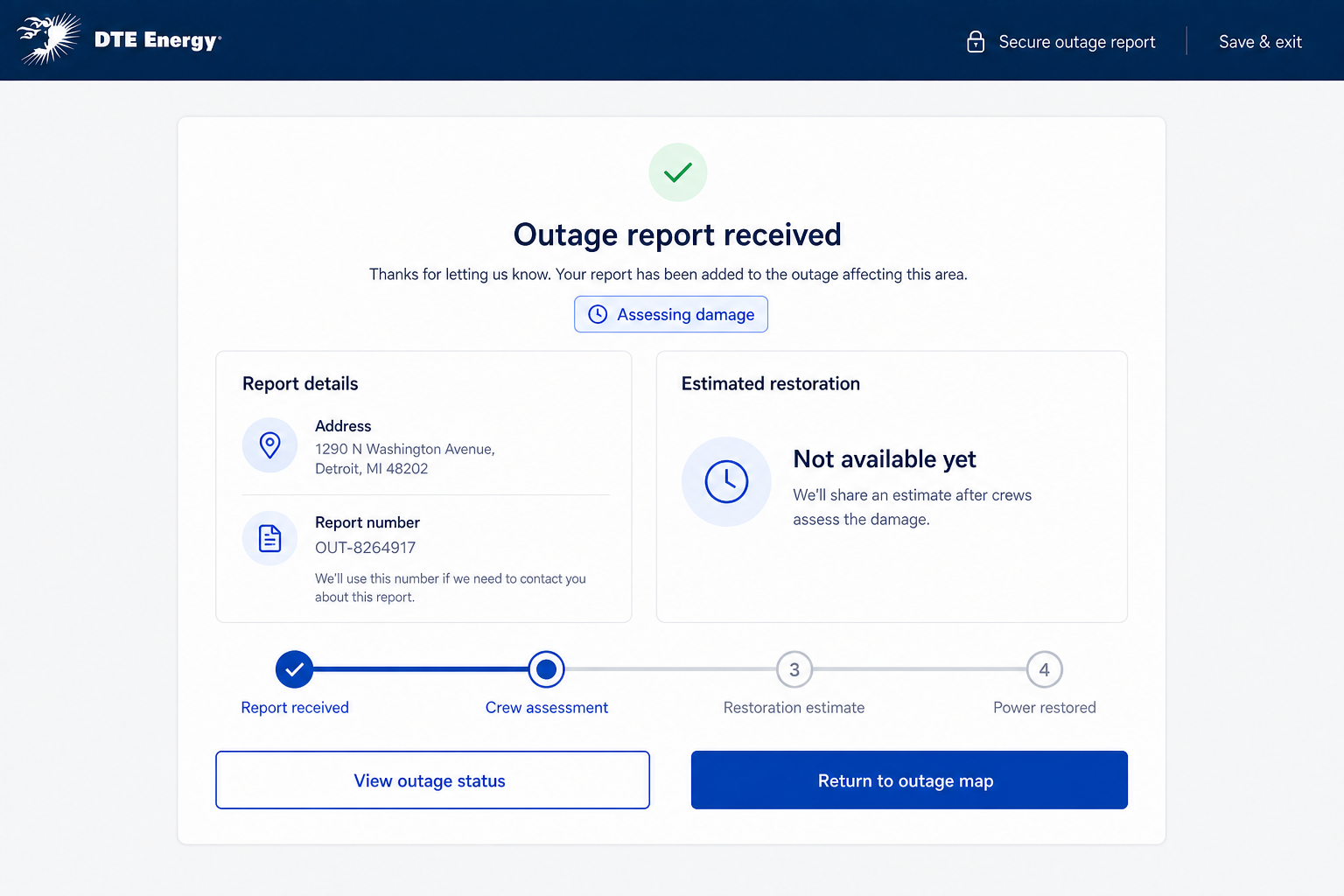
Task: Click the Thanks for letting us know message
Action: (x=668, y=274)
